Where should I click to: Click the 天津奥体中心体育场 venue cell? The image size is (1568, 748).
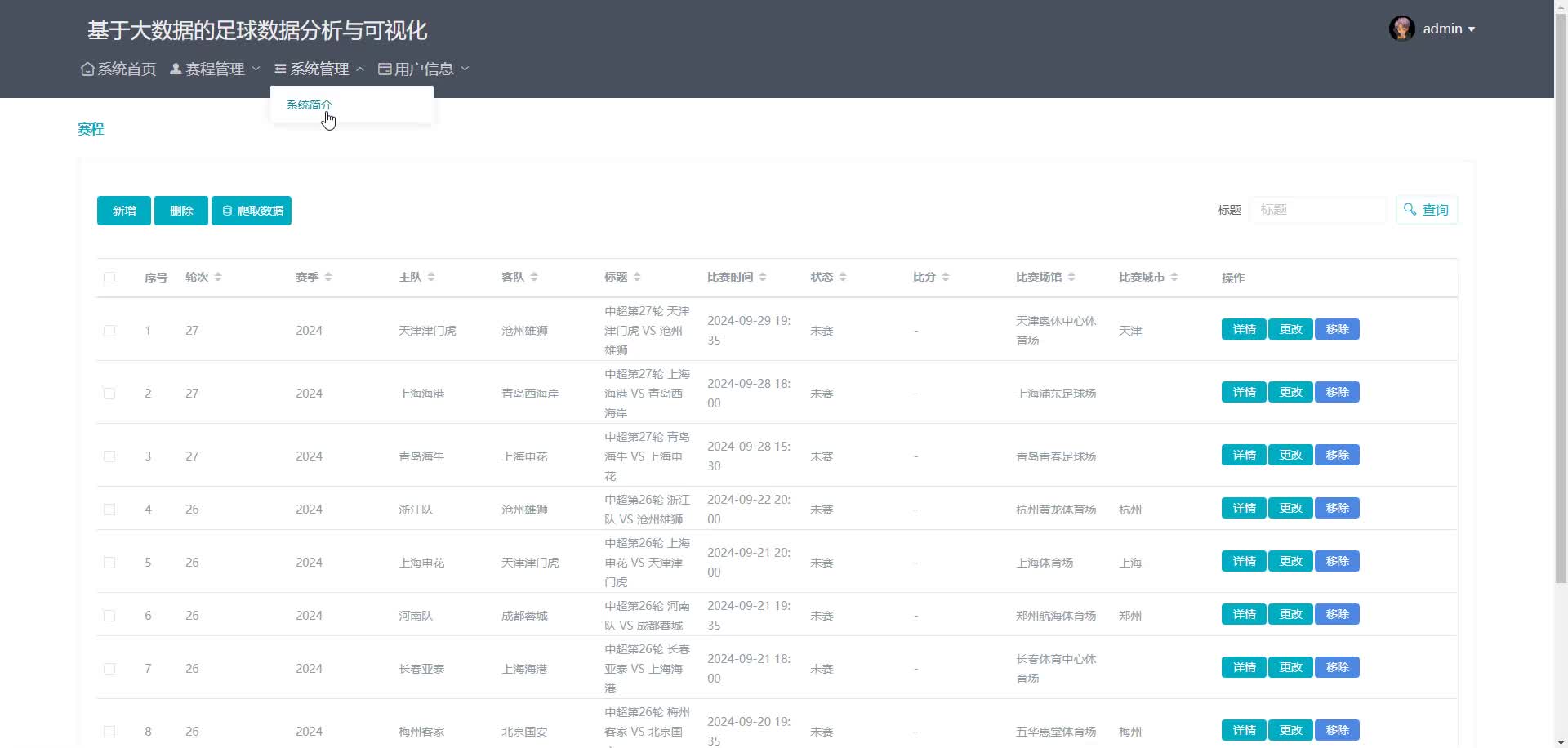tap(1056, 331)
